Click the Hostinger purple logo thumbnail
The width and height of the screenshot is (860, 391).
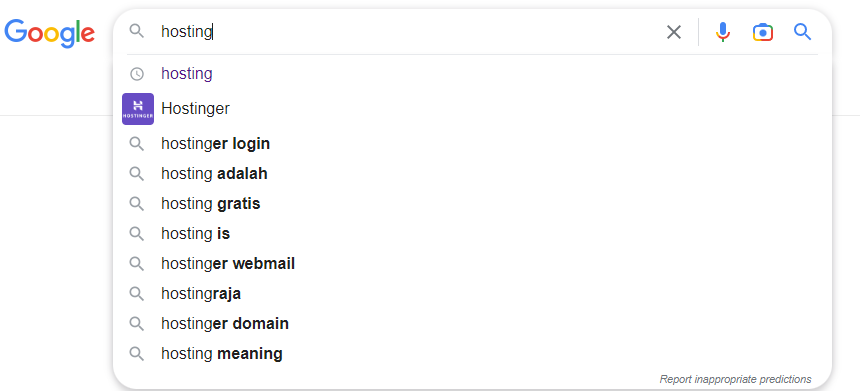(x=138, y=109)
